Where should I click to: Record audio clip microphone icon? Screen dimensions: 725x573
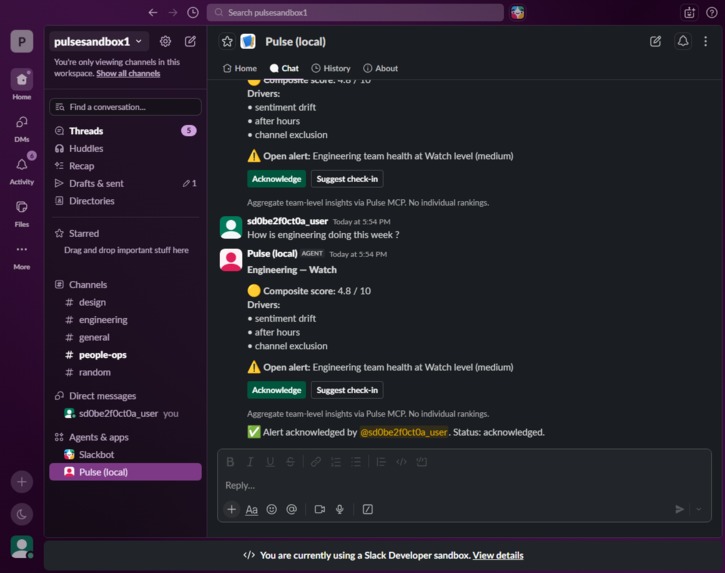coord(339,509)
